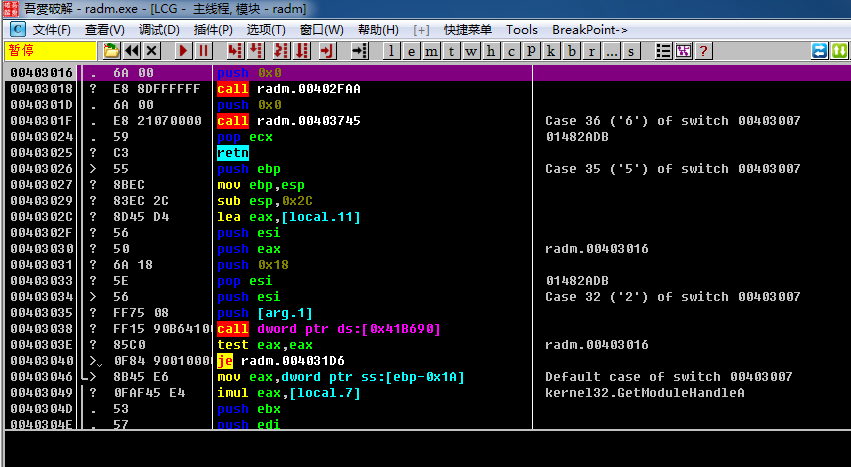Open Memory map window (m button)

coord(431,51)
